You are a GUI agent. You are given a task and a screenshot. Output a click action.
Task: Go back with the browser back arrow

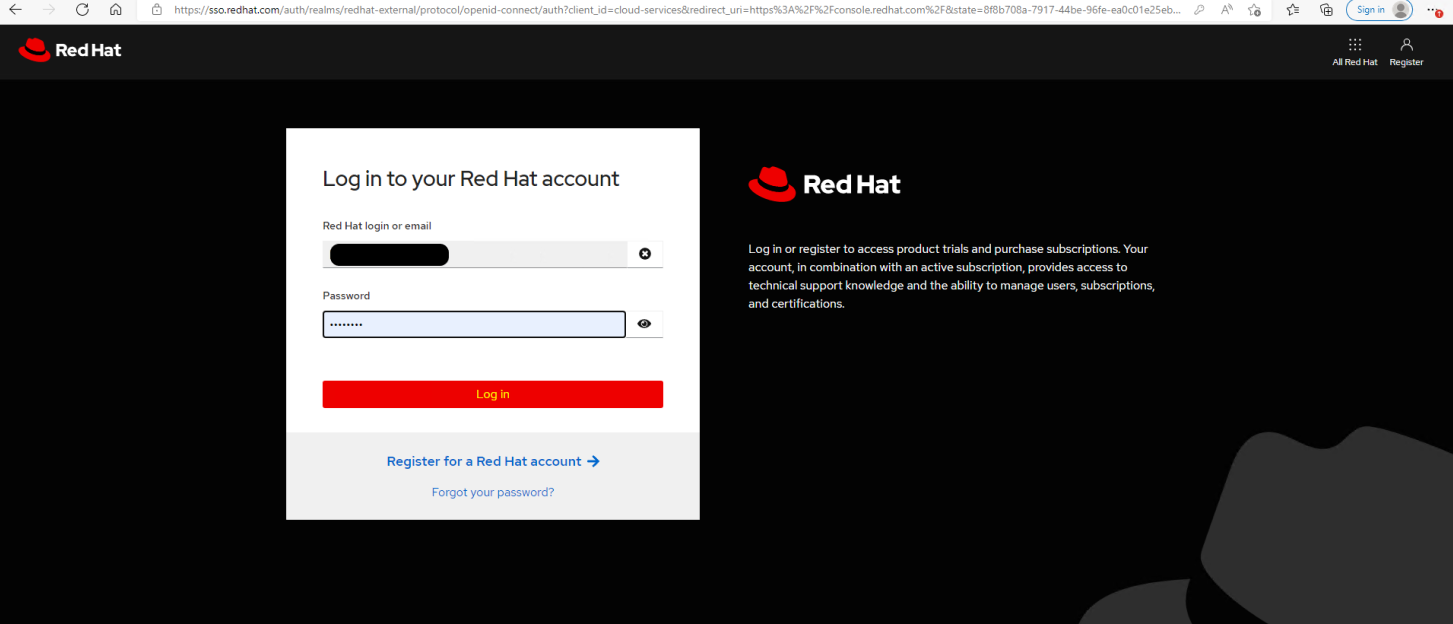(x=15, y=9)
